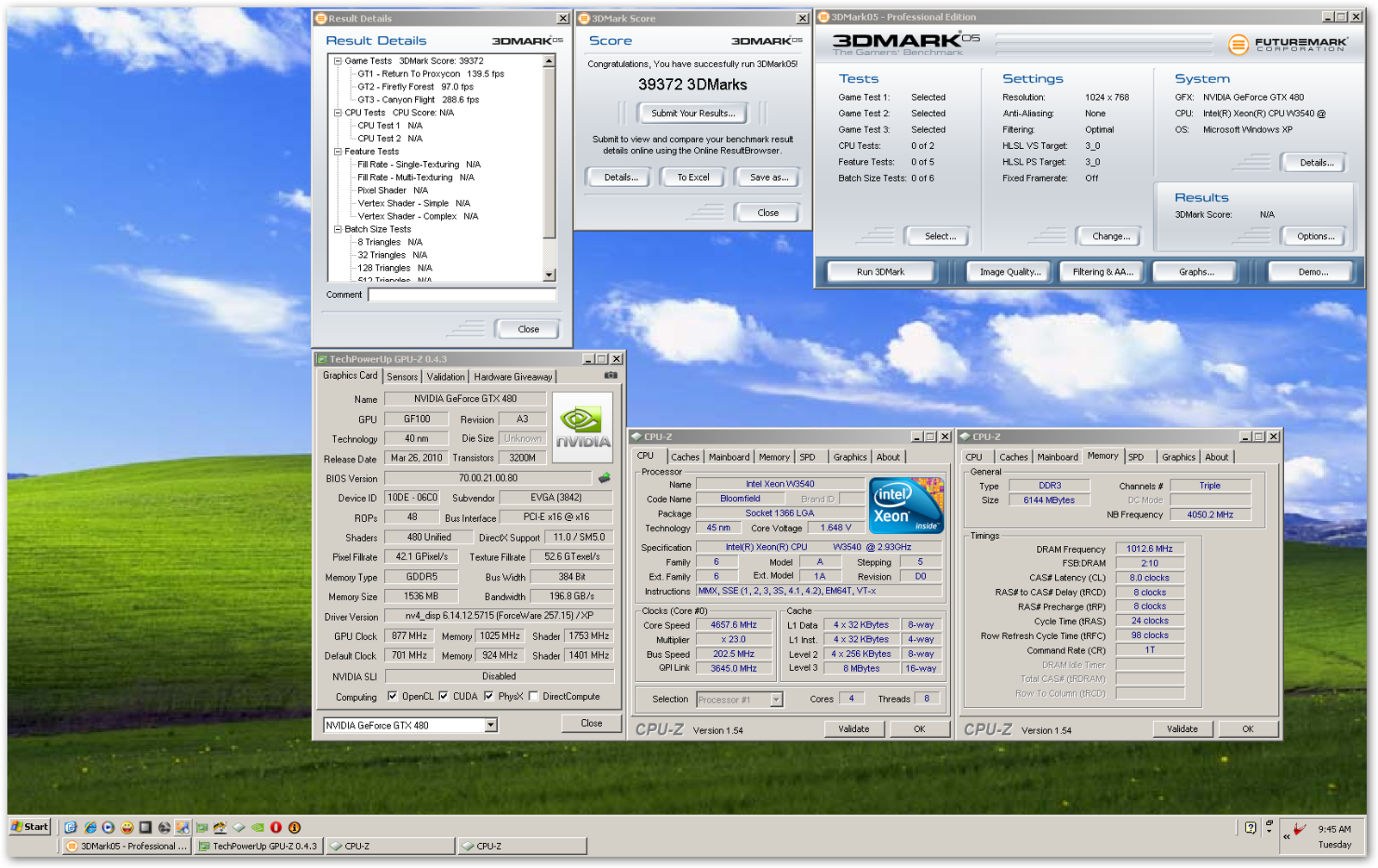Screen dimensions: 1378x868
Task: Enable the DirectCompute checkbox in GPU-Z
Action: [x=533, y=697]
